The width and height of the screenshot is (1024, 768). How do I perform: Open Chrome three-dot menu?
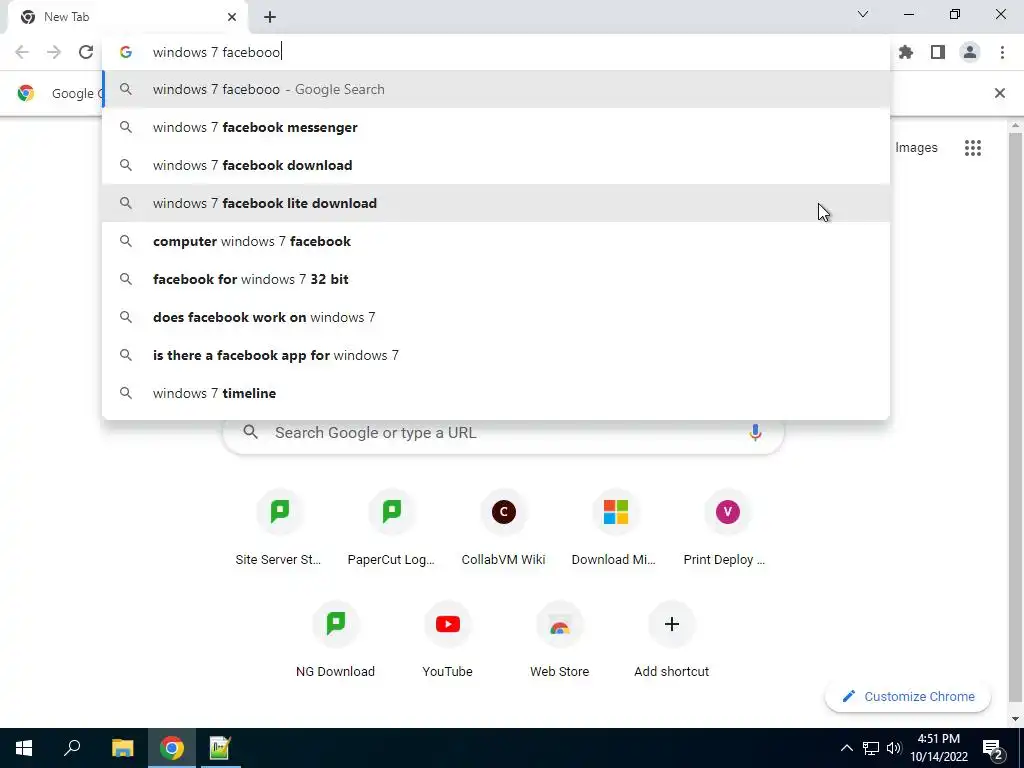(x=1002, y=52)
